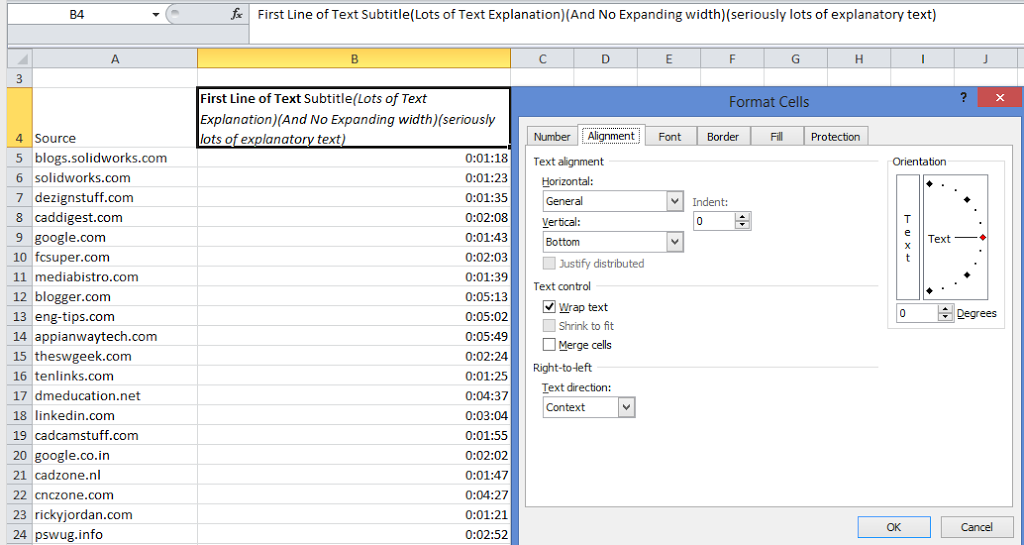The width and height of the screenshot is (1024, 545).
Task: Decrease the Indent spinner value
Action: tap(742, 225)
